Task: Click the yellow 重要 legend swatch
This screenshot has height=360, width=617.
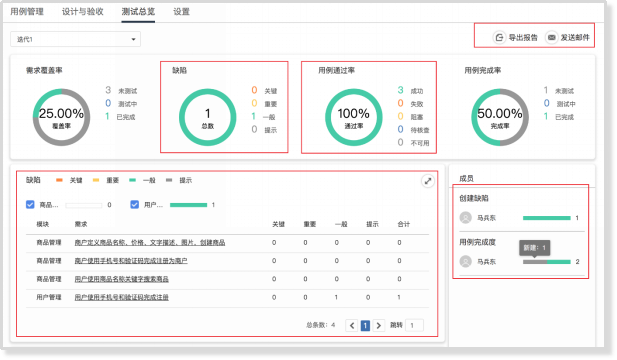Action: coord(96,180)
